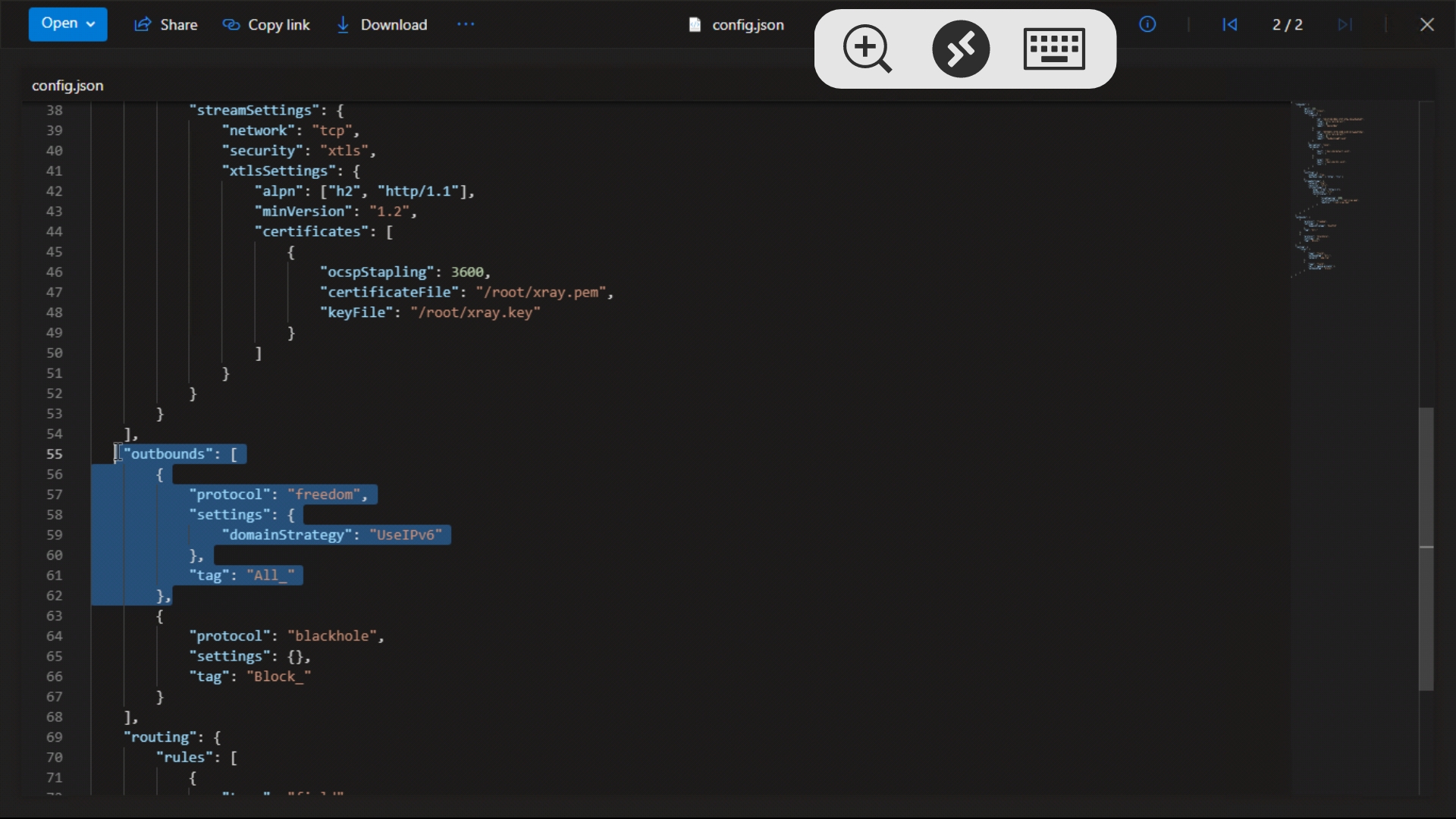The width and height of the screenshot is (1456, 819).
Task: Expand the Open button dropdown
Action: click(x=91, y=24)
